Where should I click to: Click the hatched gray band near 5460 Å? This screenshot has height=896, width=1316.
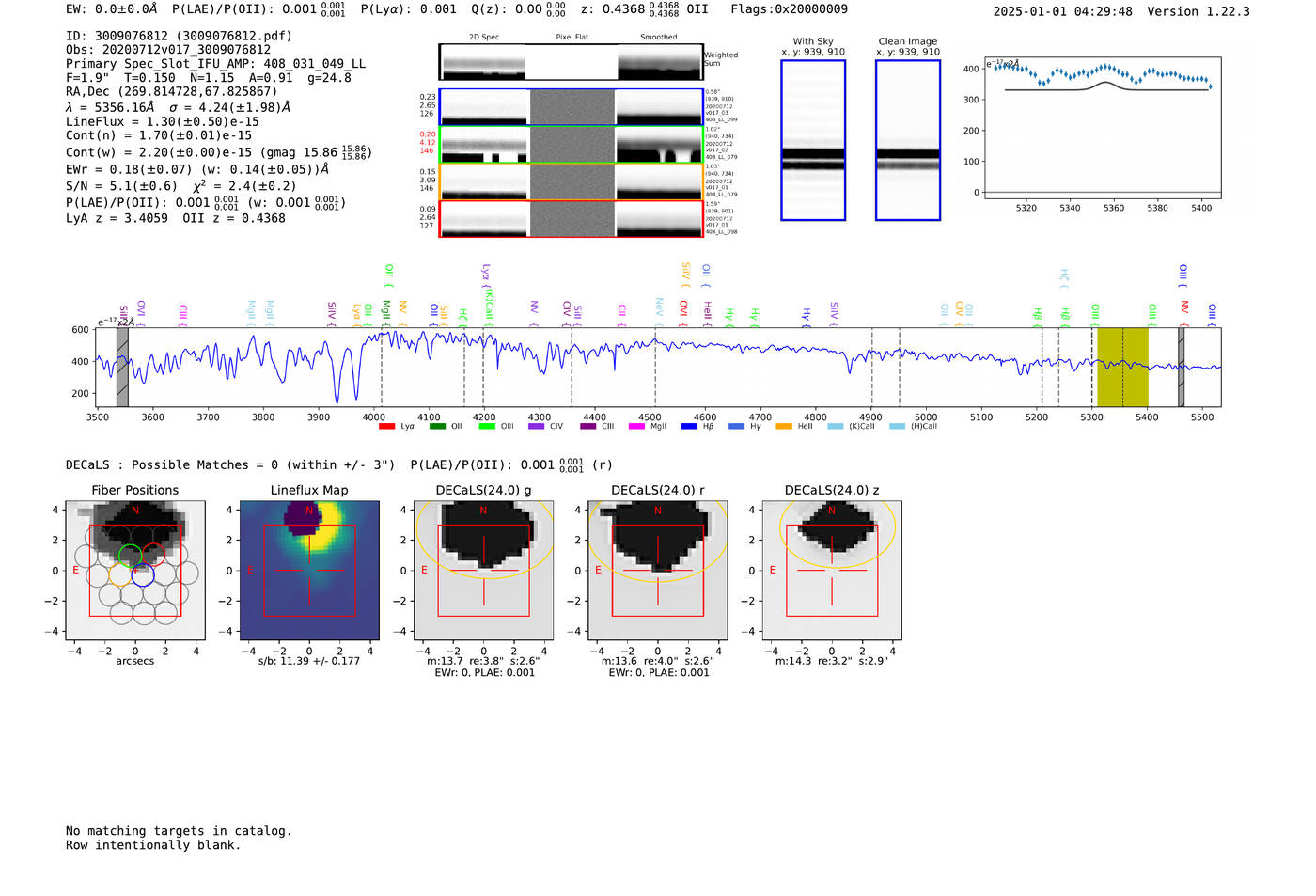1182,368
